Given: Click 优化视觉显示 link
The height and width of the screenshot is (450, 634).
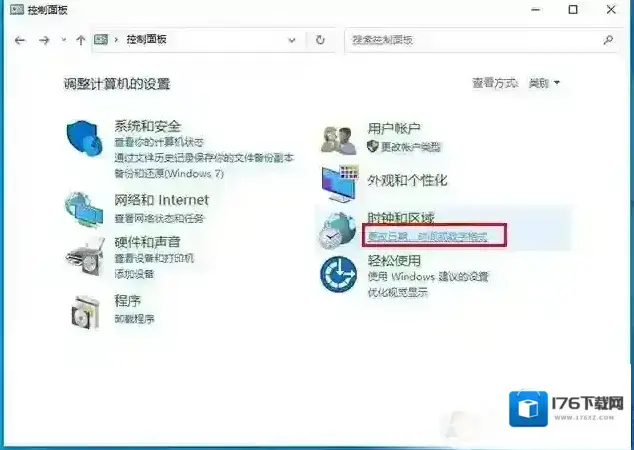Looking at the screenshot, I should [397, 292].
